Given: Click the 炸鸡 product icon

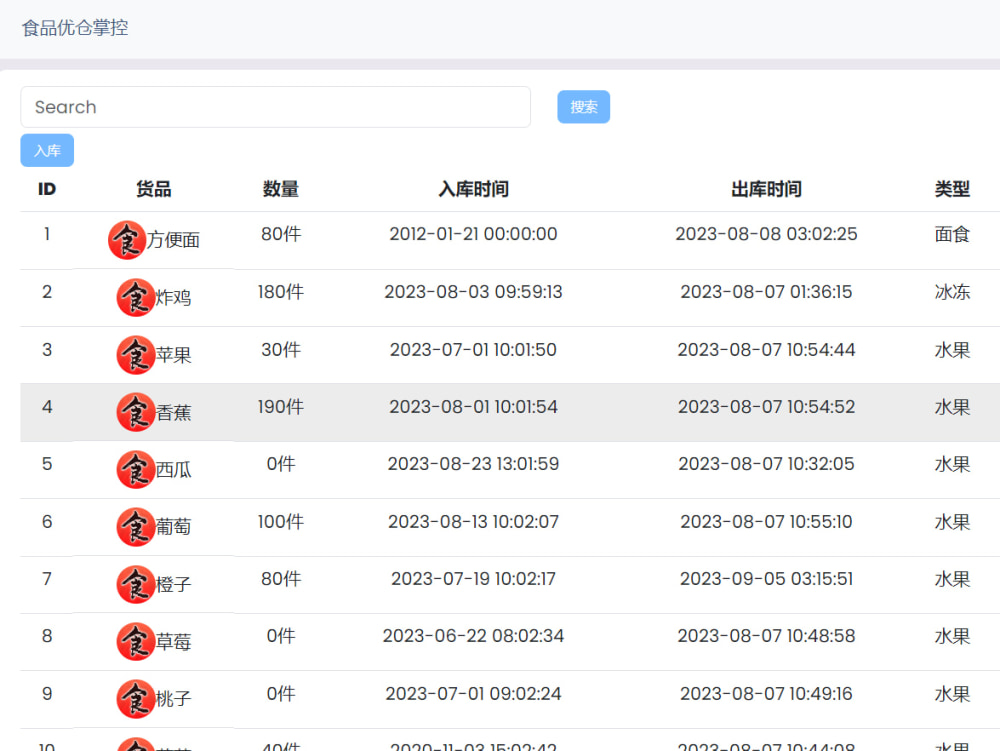Looking at the screenshot, I should click(x=136, y=298).
